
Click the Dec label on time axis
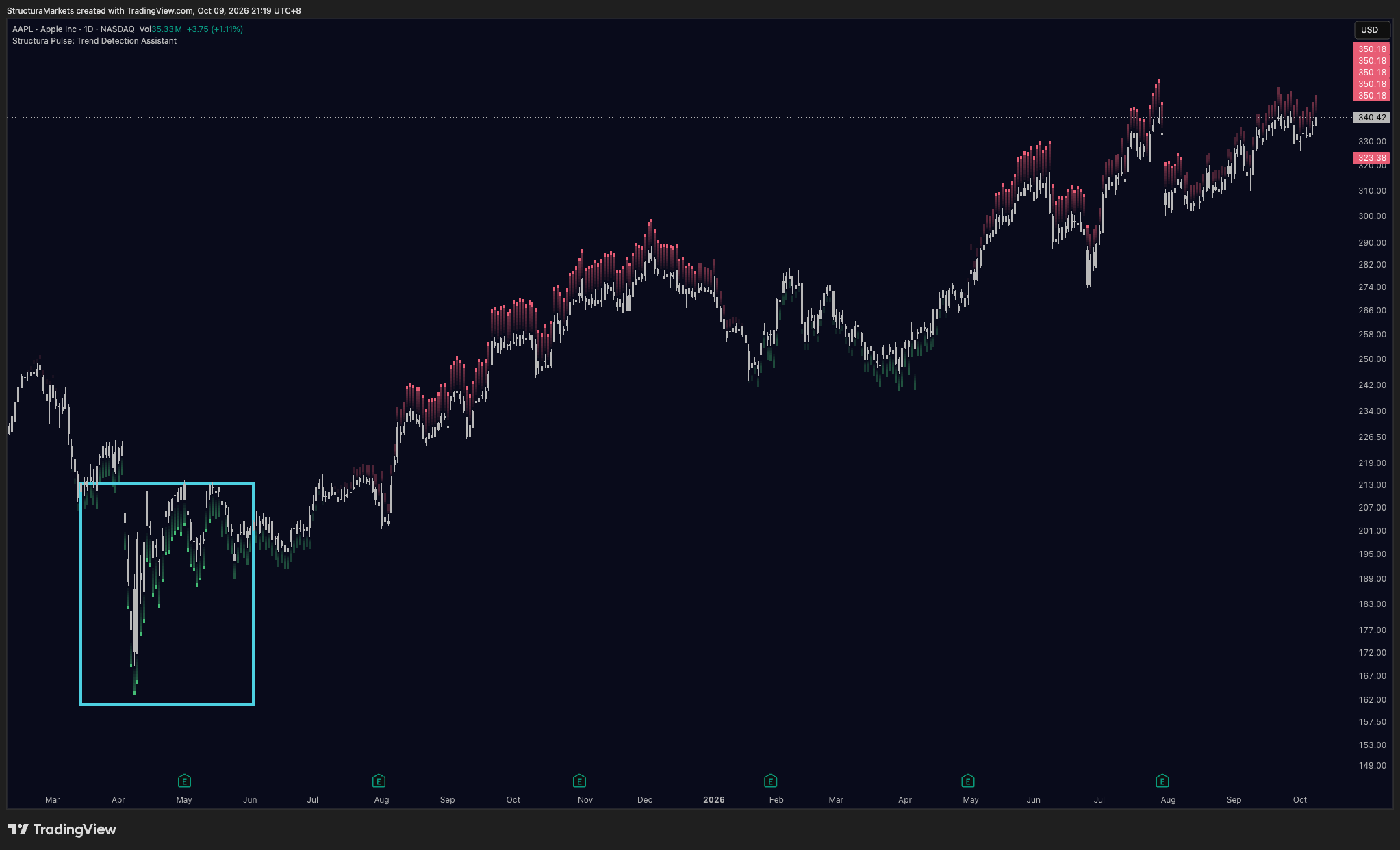645,800
